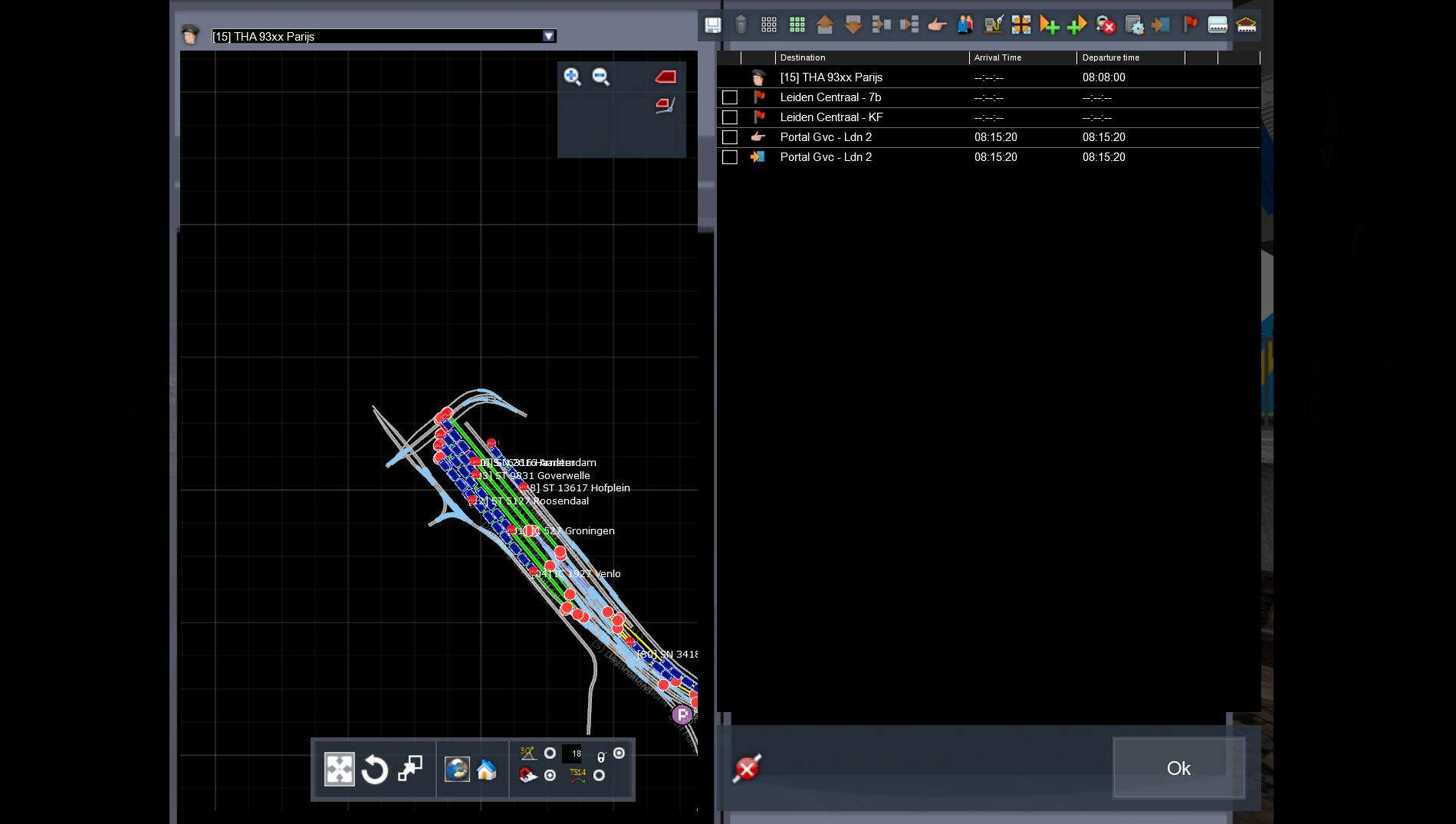Select Leiden Centraal - KF row text

coord(831,117)
